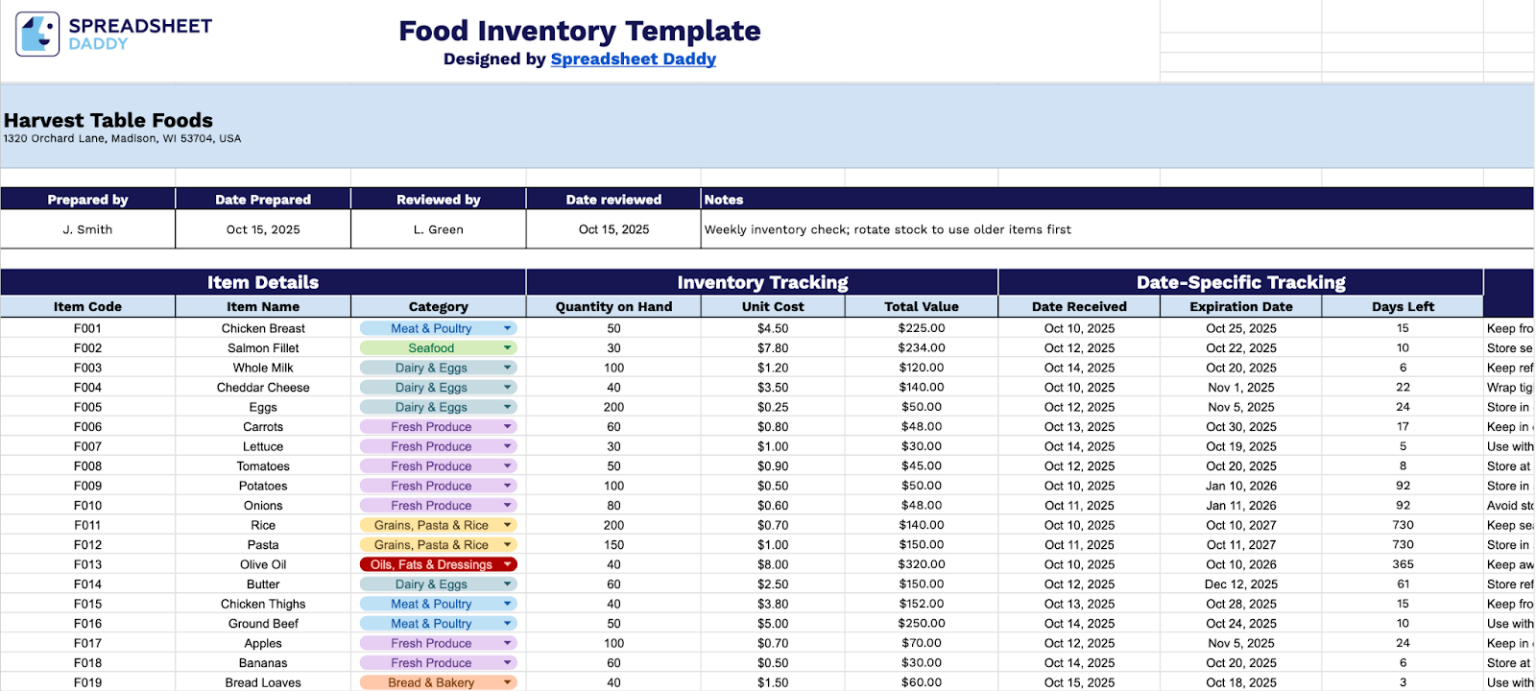Open the Bread & Bakery dropdown for Bread Loaves
The height and width of the screenshot is (691, 1536).
506,682
